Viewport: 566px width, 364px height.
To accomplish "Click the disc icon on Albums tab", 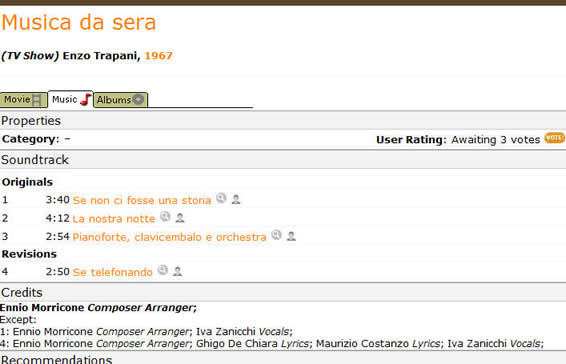I will pos(138,99).
